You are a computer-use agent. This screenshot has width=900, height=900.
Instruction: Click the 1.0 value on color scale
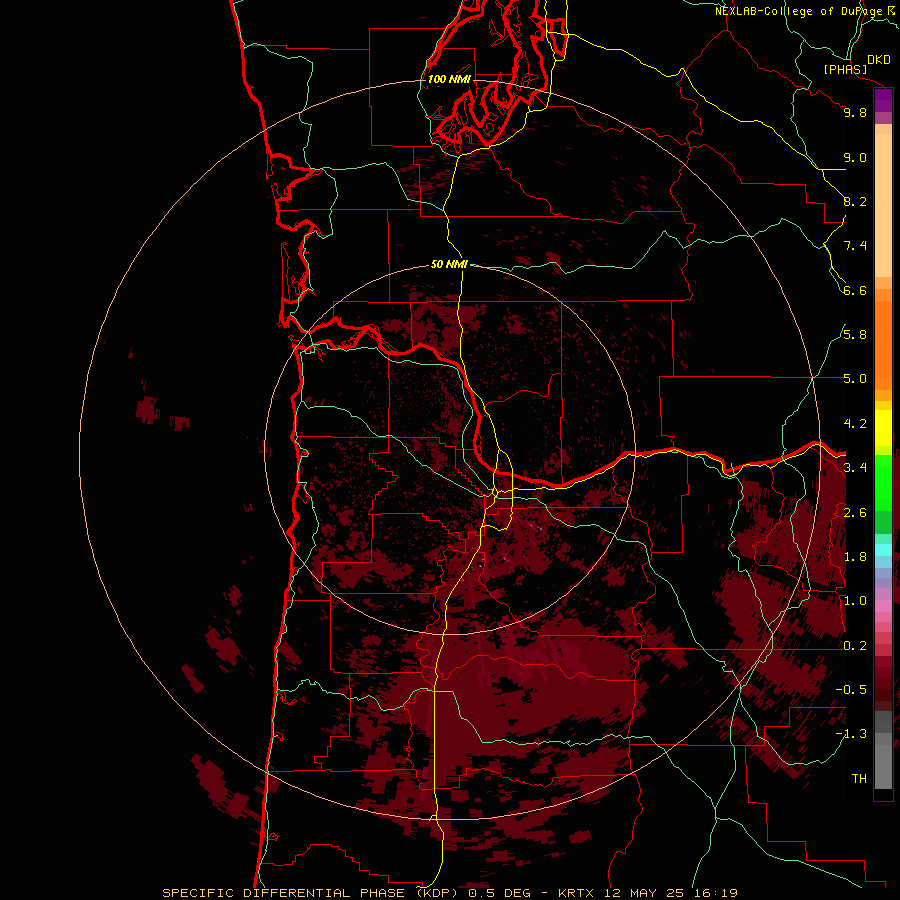pos(855,601)
